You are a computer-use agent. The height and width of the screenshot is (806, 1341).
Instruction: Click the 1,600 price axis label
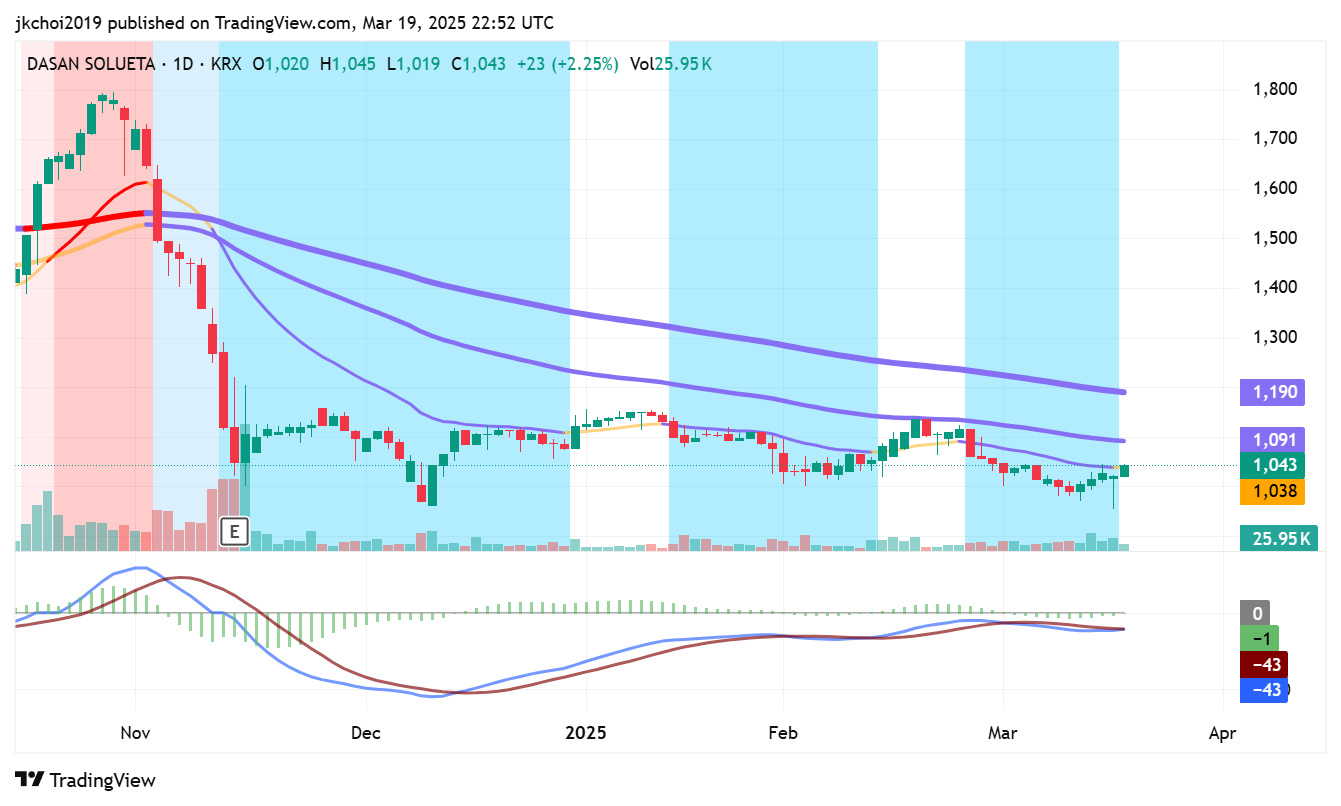coord(1275,189)
